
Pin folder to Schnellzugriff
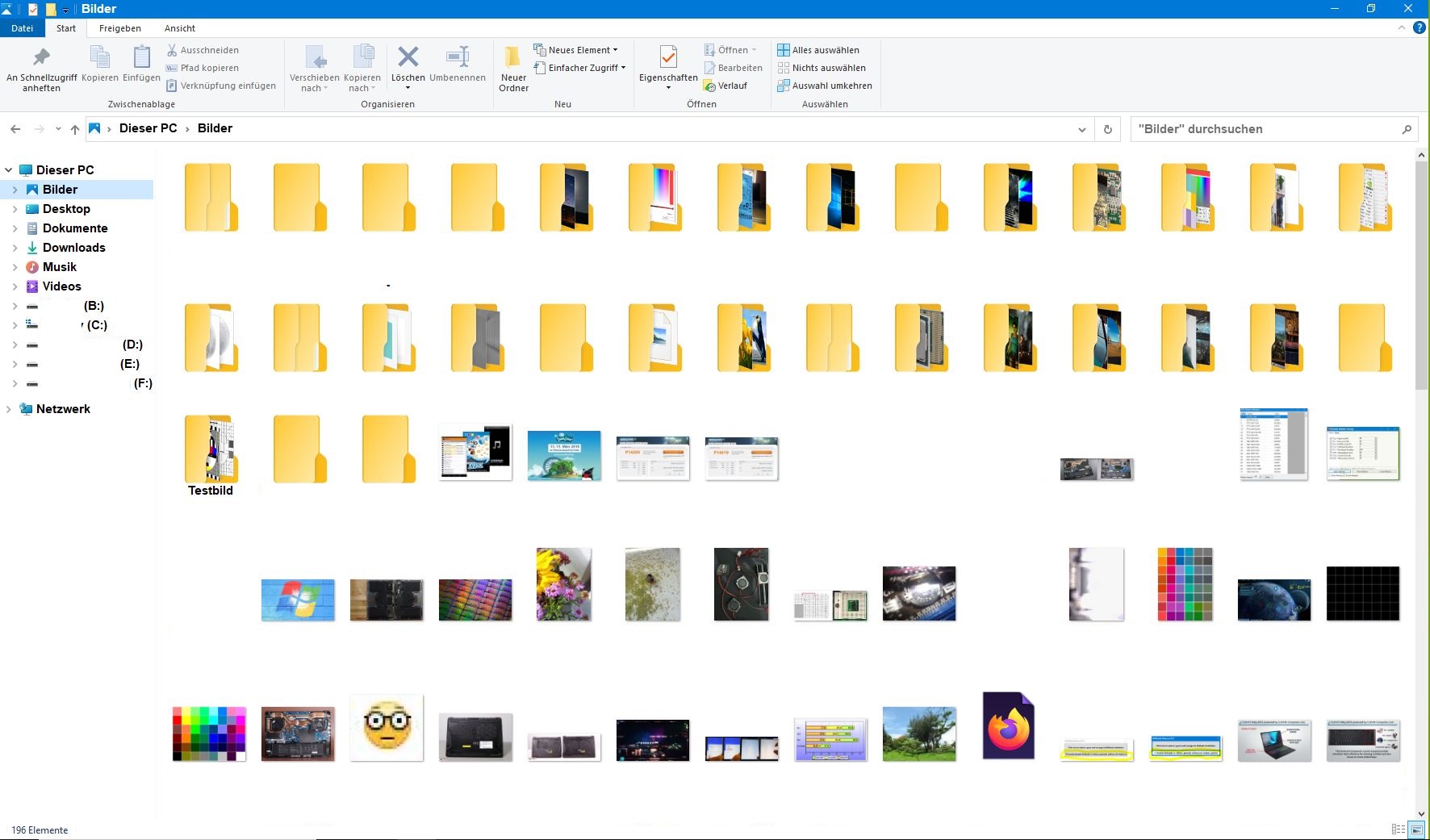pos(41,69)
